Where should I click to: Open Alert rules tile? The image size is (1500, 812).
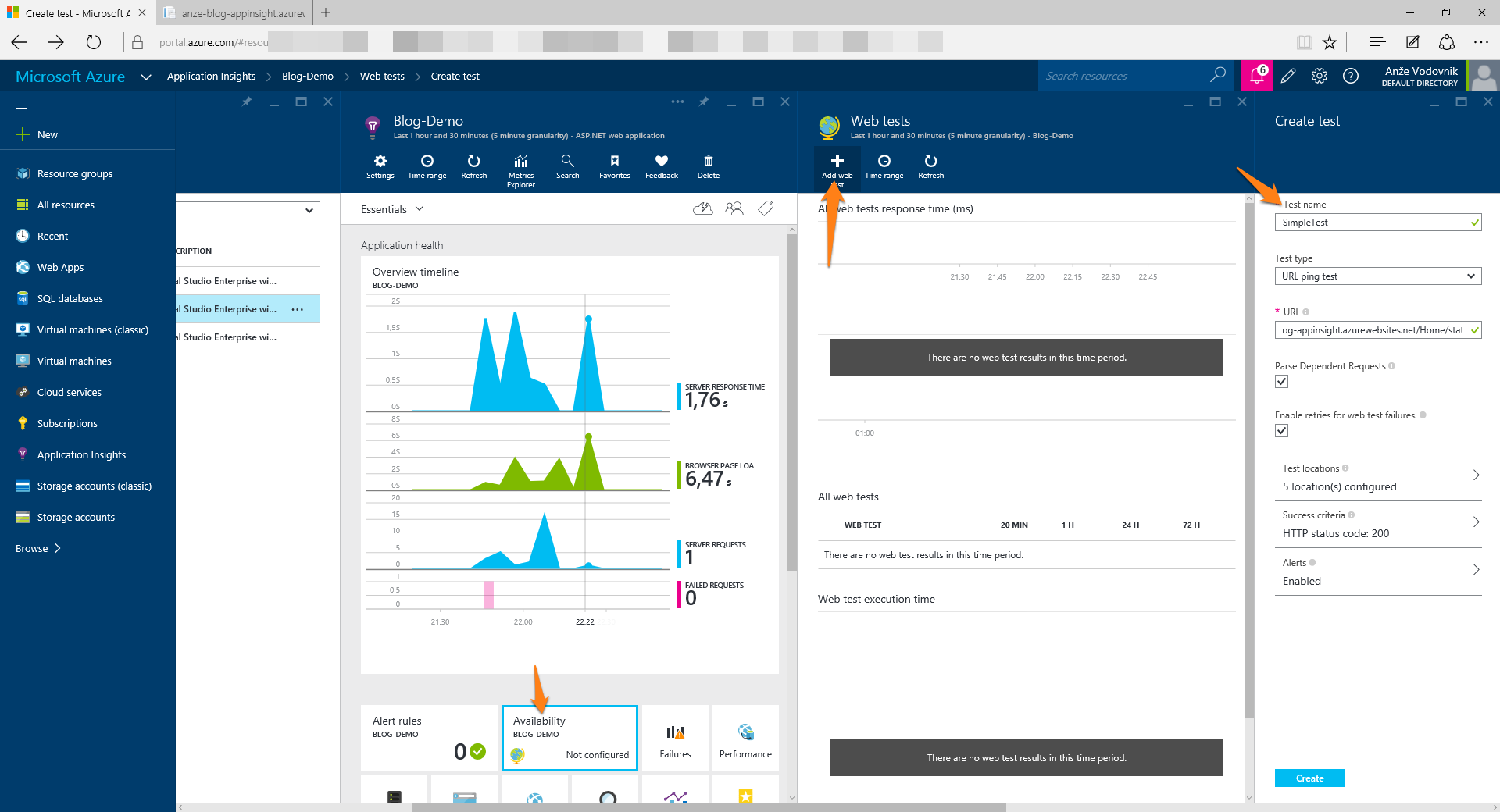(429, 738)
